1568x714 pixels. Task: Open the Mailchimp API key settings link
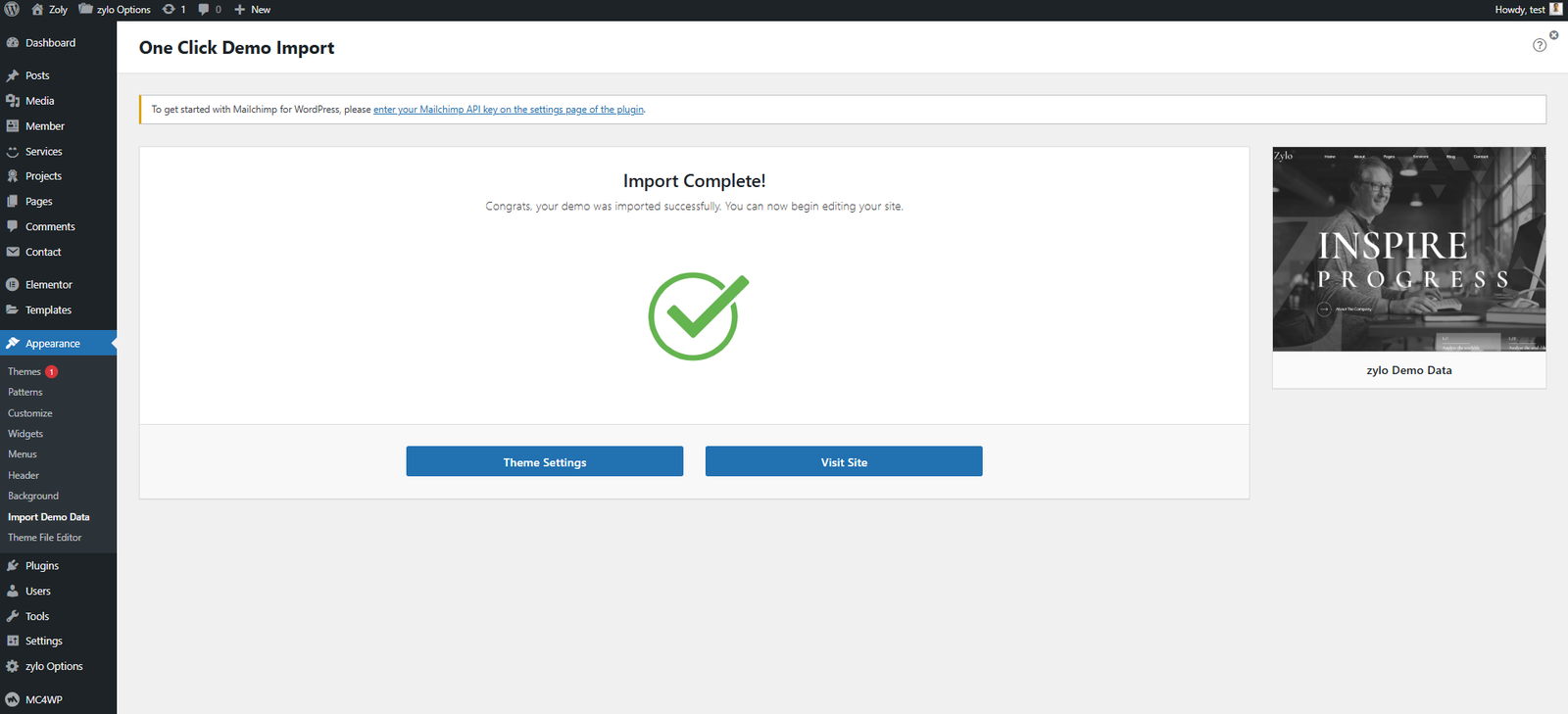point(509,110)
